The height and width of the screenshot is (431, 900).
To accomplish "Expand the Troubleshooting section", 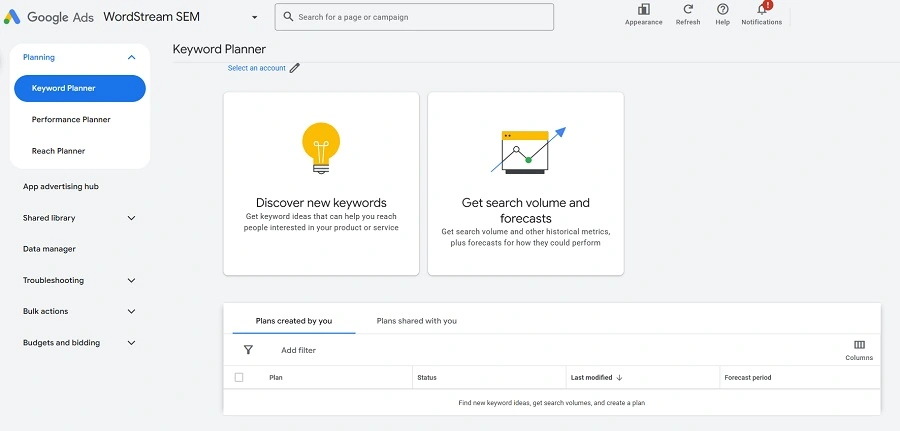I will coord(131,281).
